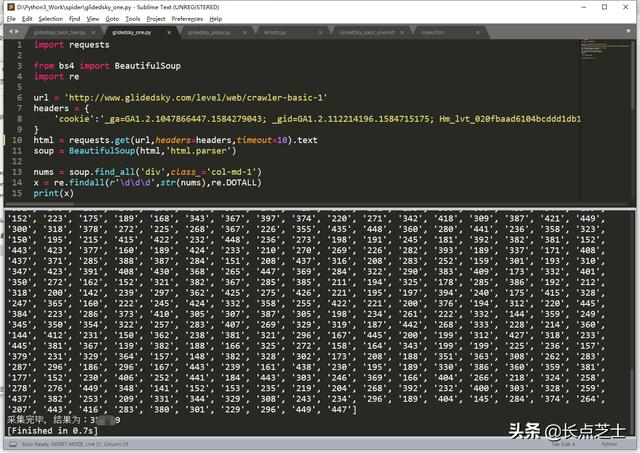Open the View menu
This screenshot has width=640, height=453.
coord(93,19)
